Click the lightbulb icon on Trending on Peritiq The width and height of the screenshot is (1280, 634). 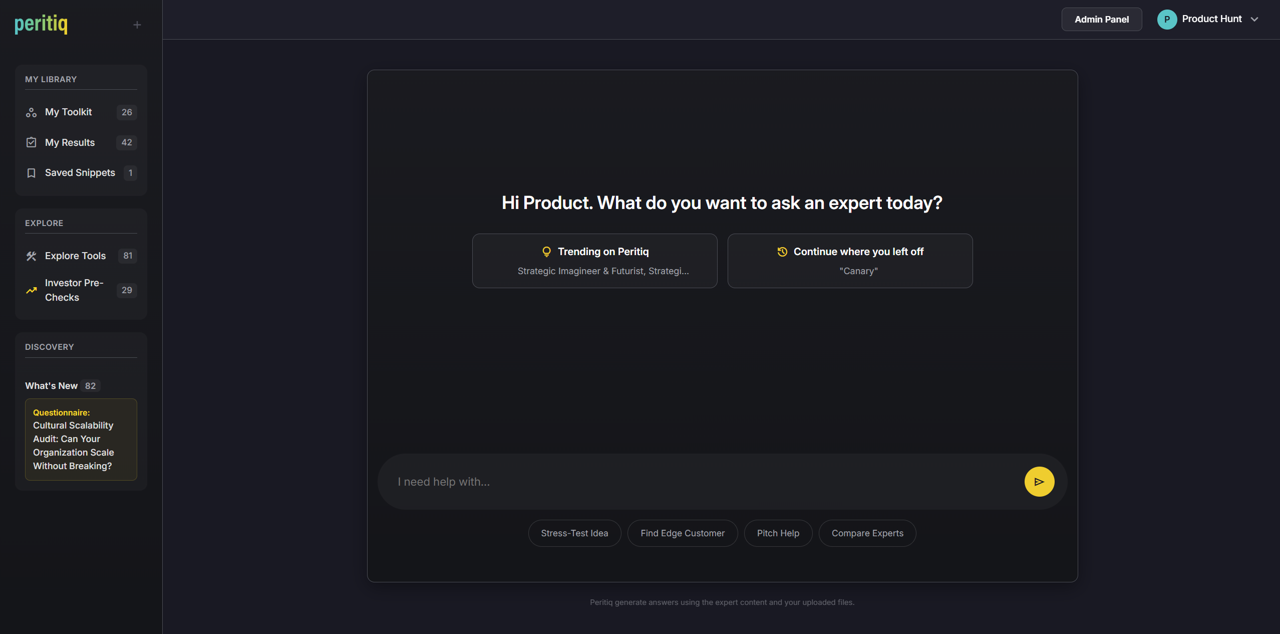[546, 251]
